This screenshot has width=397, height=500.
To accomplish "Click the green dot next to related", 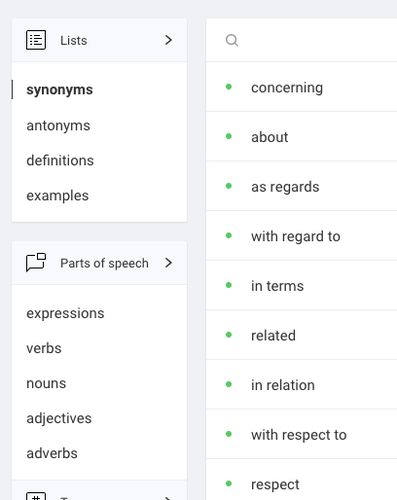I will (229, 334).
